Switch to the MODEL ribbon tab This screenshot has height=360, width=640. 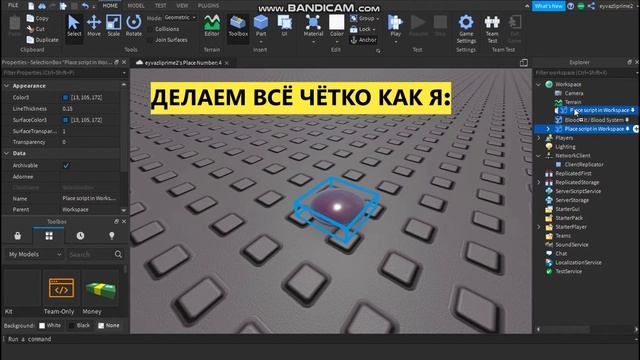136,6
